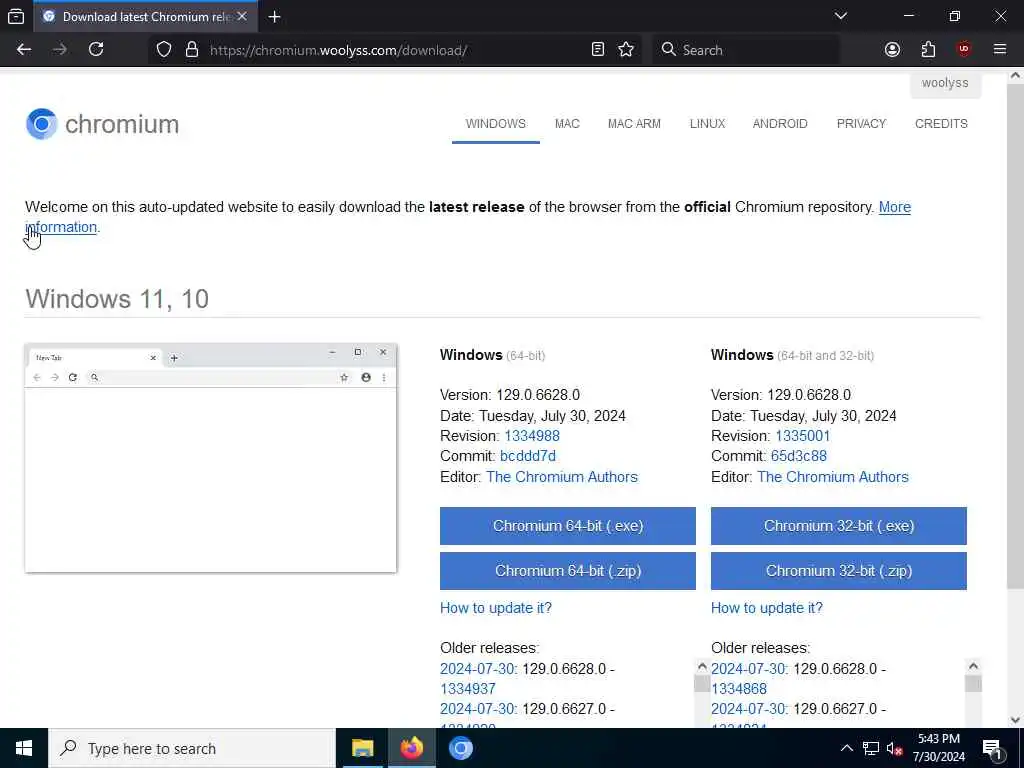1024x768 pixels.
Task: Open the Windows Start menu
Action: coord(24,748)
